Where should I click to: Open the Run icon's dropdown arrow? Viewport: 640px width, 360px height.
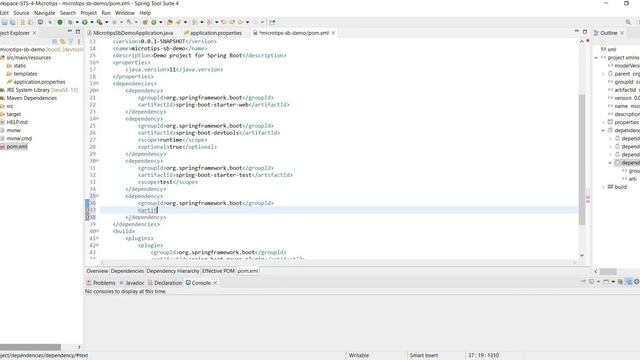(91, 22)
